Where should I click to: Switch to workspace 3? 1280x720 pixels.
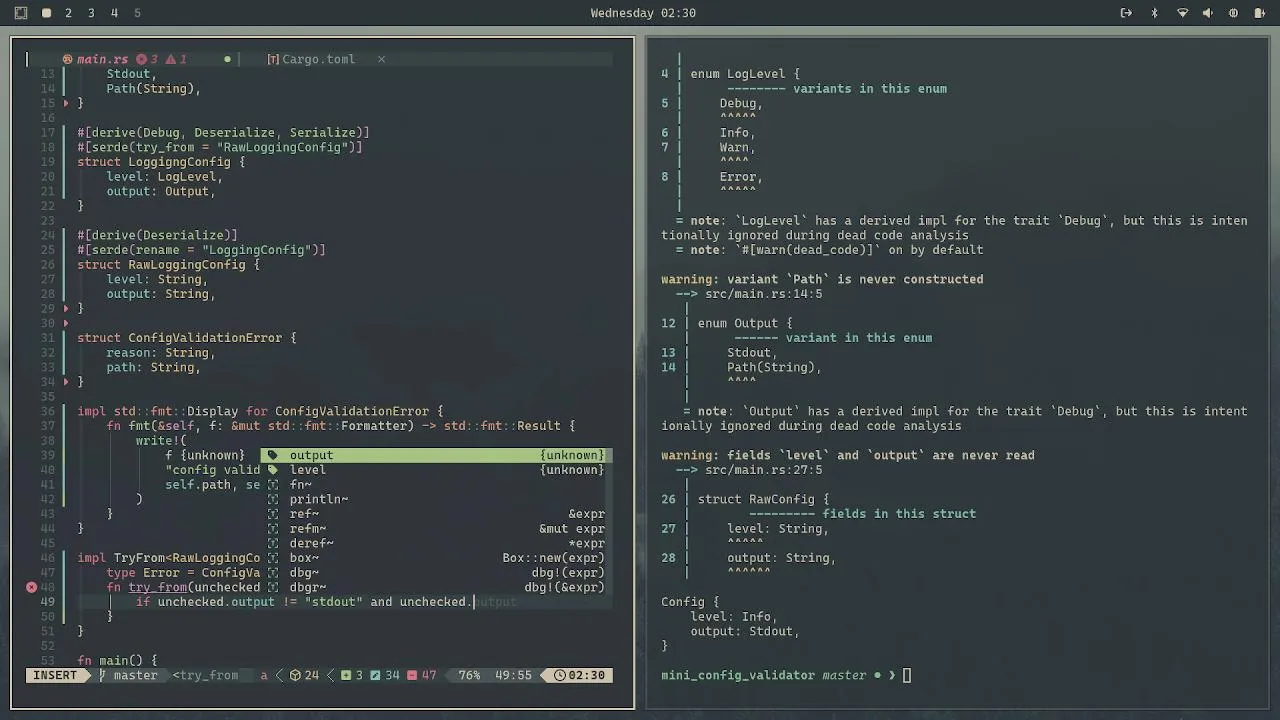91,13
